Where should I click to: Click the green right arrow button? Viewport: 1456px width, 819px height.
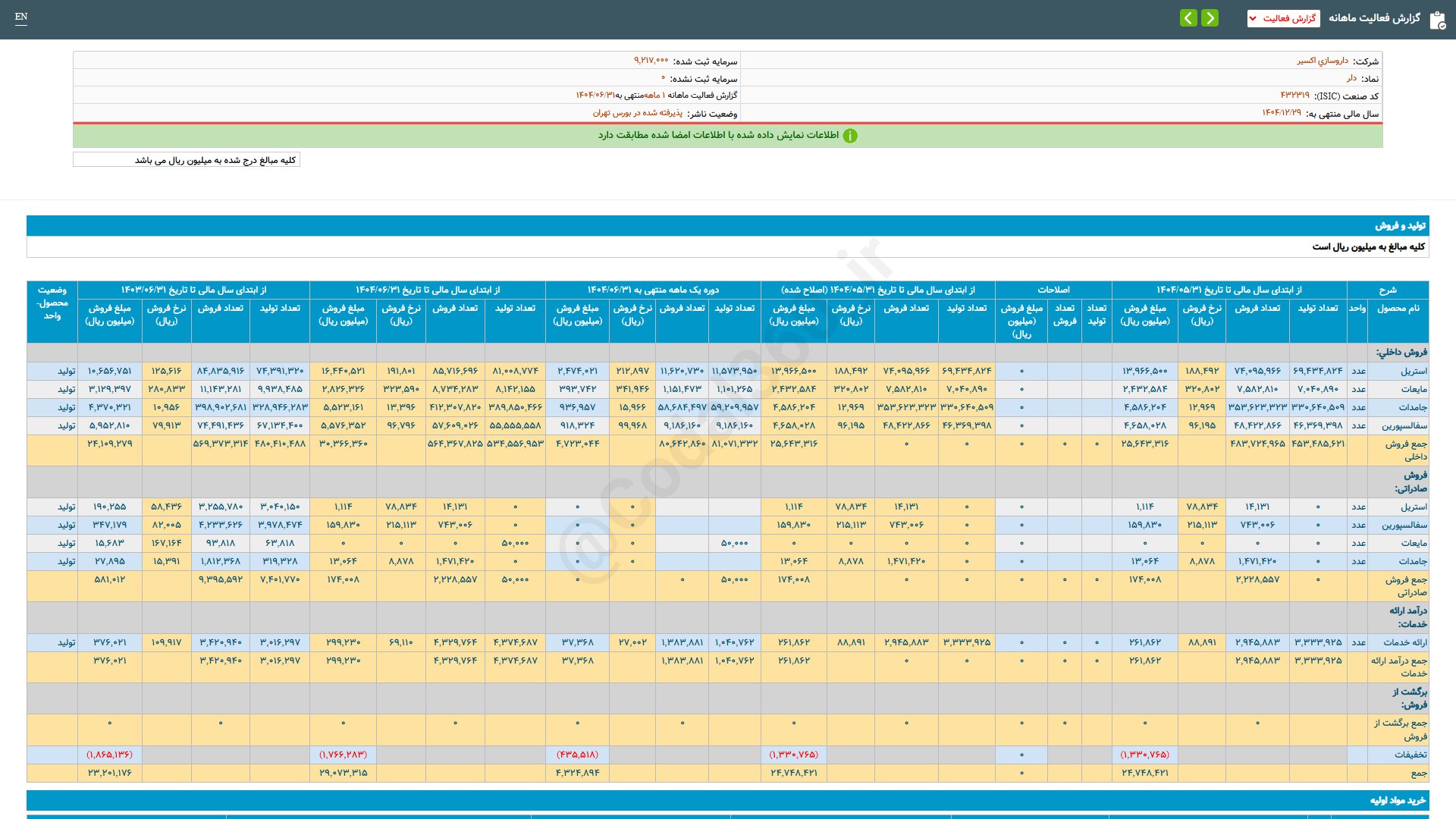click(1210, 17)
